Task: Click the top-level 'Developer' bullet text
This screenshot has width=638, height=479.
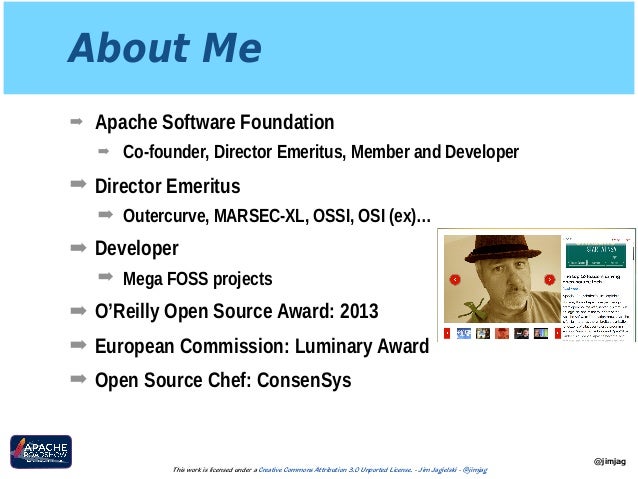Action: point(137,249)
